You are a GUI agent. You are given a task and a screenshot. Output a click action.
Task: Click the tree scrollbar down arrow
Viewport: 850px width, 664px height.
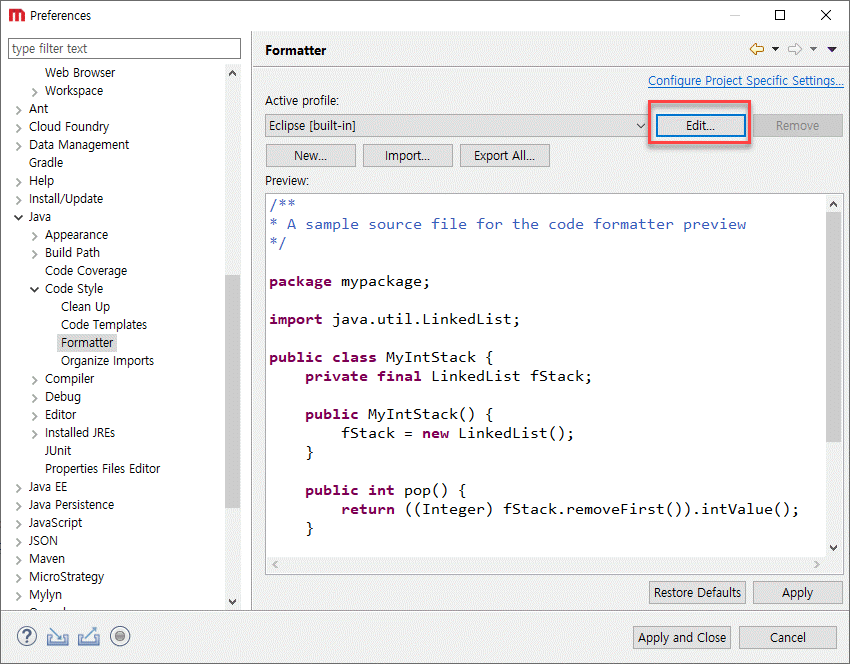[x=233, y=601]
